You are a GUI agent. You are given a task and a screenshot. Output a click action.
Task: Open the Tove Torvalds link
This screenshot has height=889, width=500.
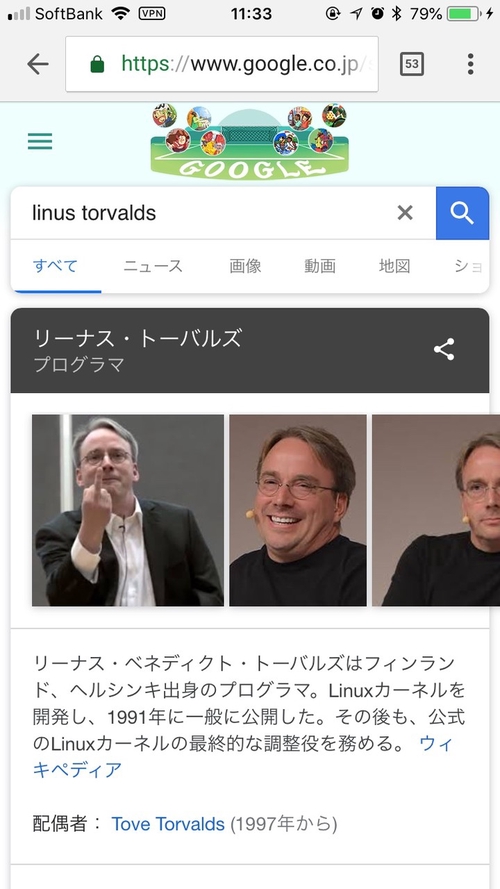(168, 824)
